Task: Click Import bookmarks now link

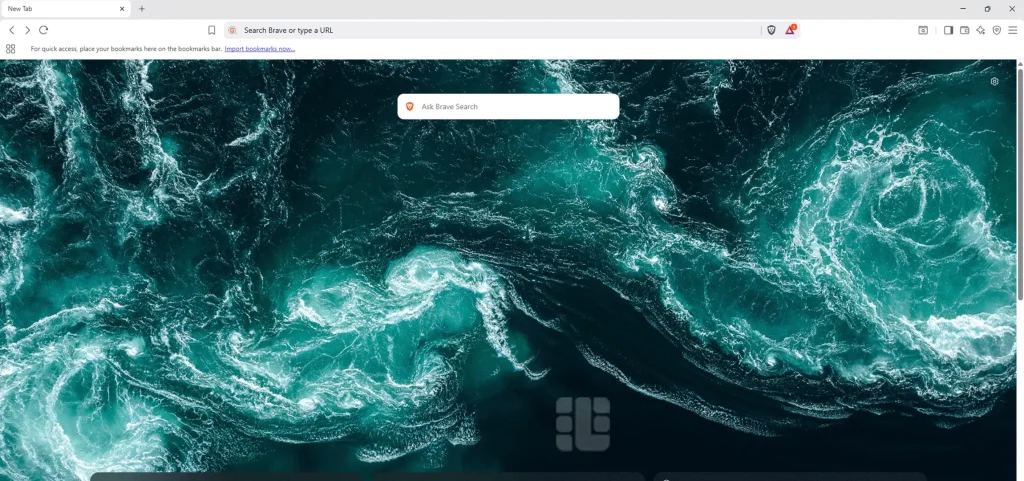Action: 259,48
